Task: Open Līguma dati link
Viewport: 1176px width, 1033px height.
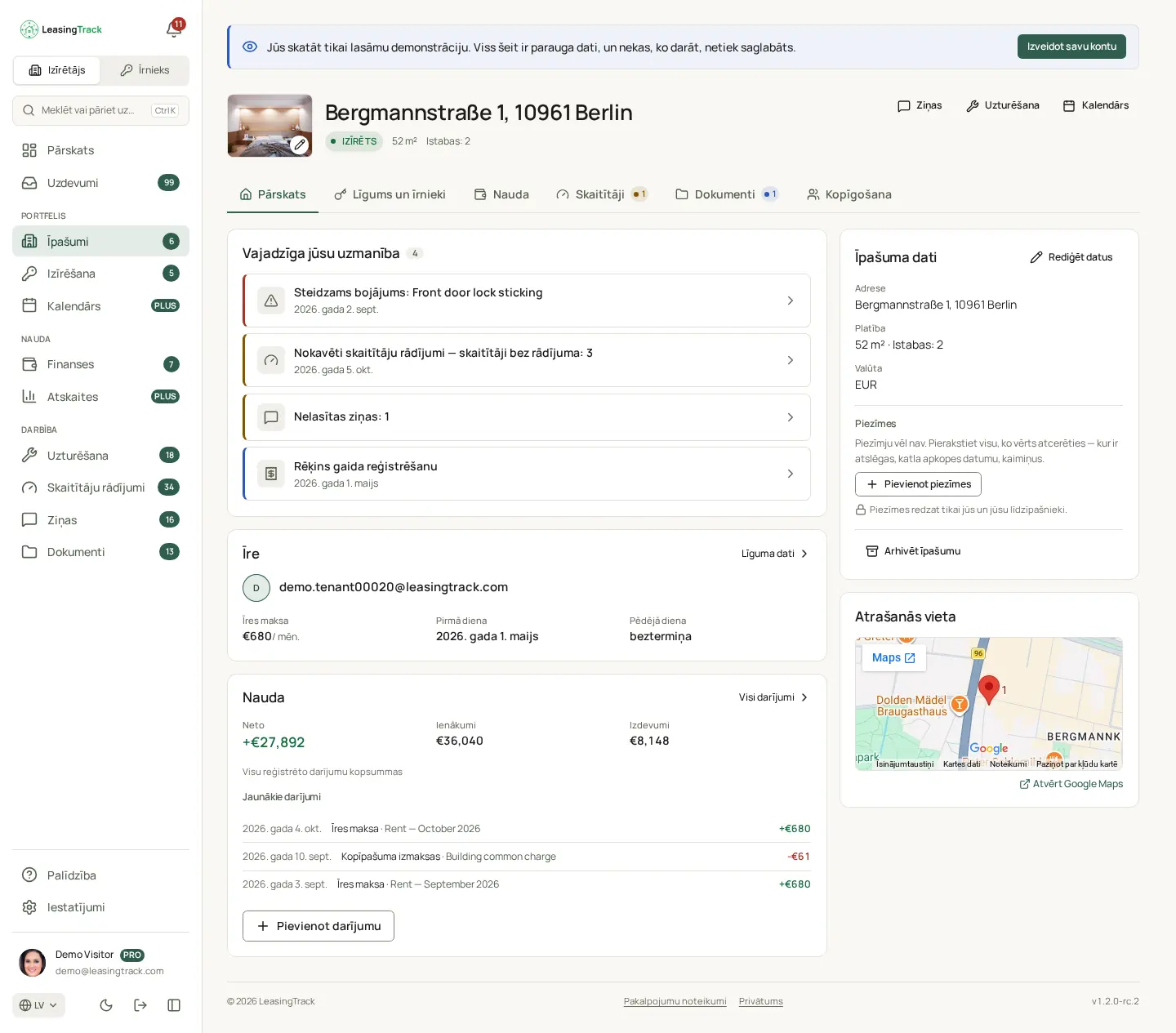Action: [775, 554]
